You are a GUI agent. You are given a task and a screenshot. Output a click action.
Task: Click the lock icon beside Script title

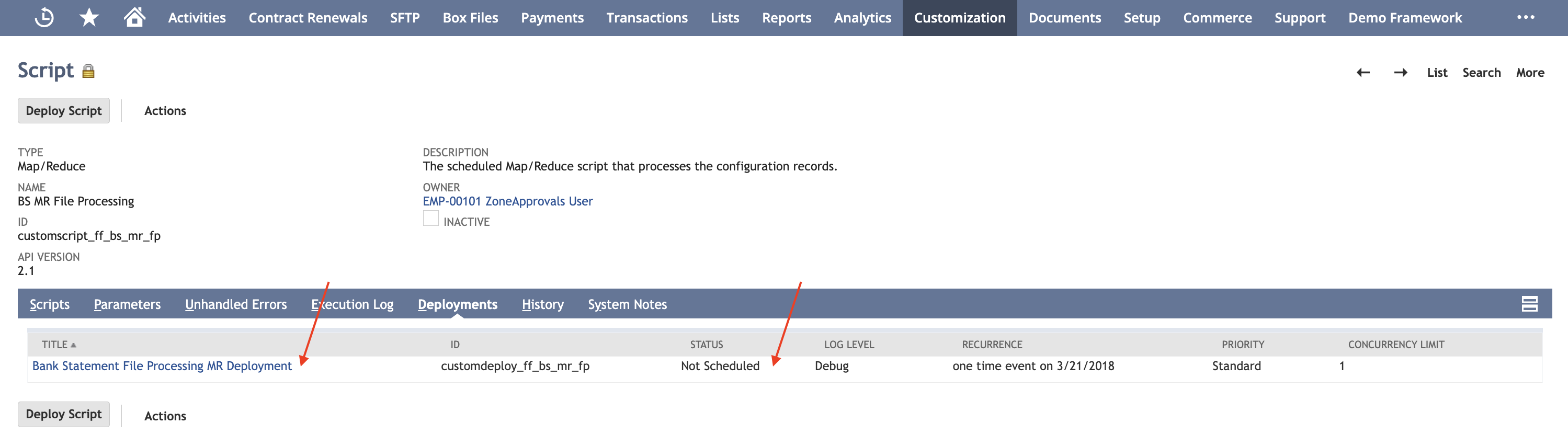pyautogui.click(x=88, y=71)
